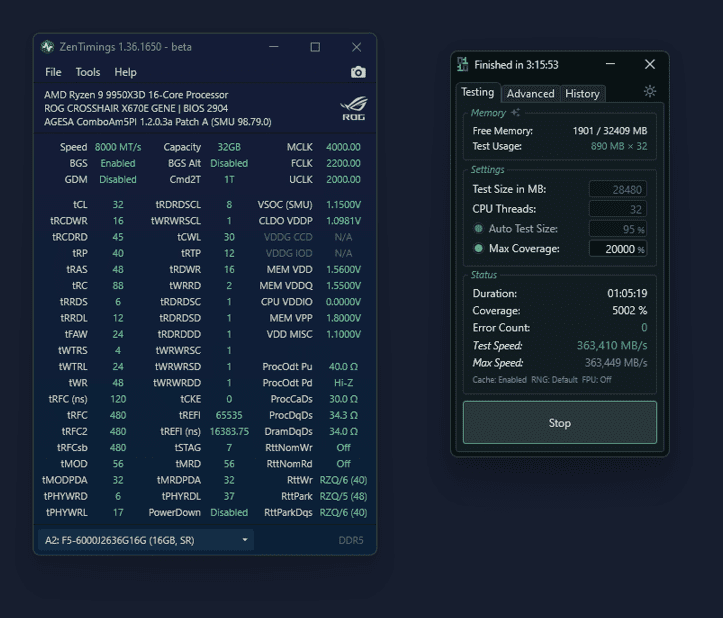Click the Max Speed 363,449 MB/s value
Image resolution: width=723 pixels, height=618 pixels.
(x=616, y=363)
